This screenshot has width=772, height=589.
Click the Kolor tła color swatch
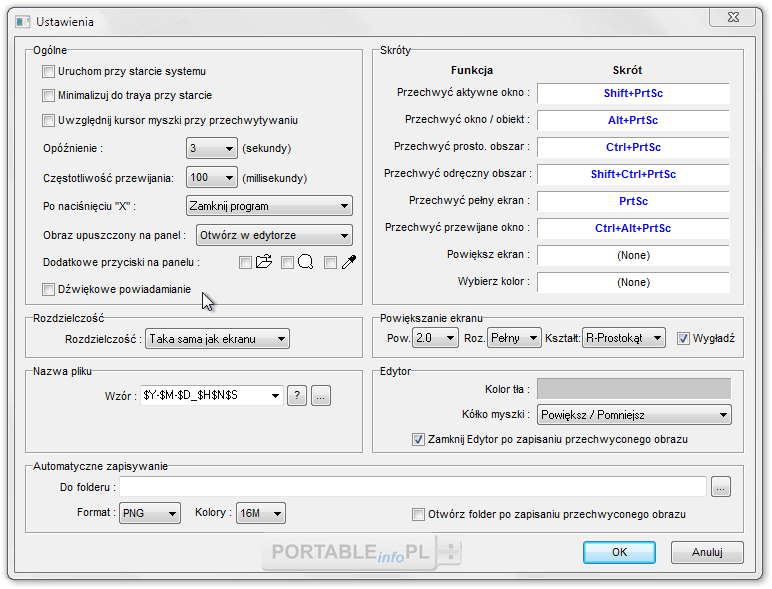(x=634, y=389)
